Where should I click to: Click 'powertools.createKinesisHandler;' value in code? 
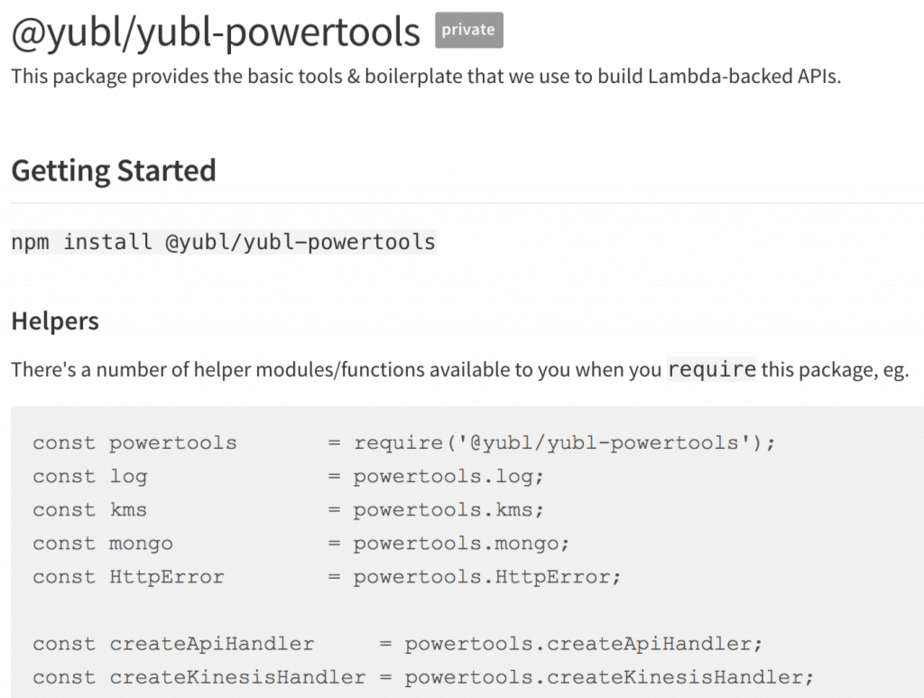603,677
